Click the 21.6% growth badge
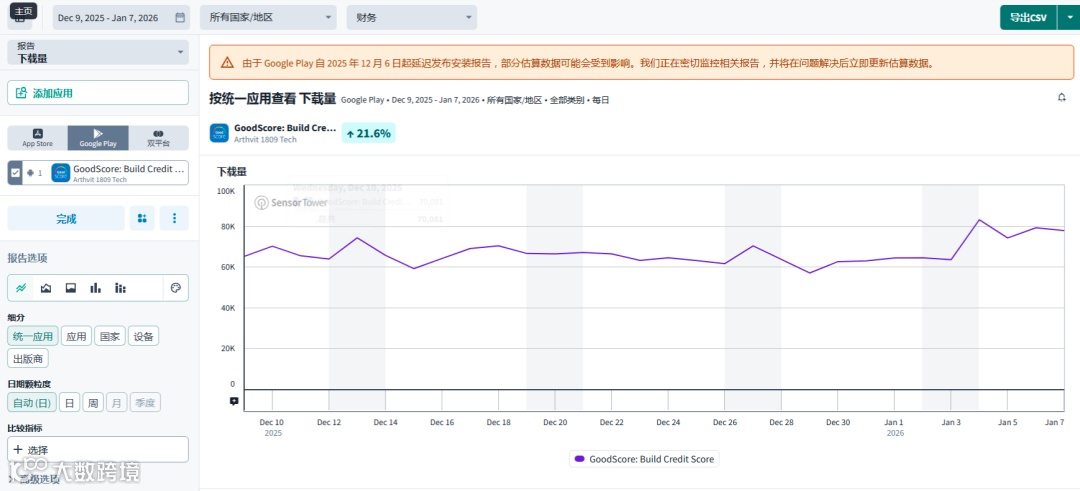The image size is (1080, 491). tap(368, 134)
